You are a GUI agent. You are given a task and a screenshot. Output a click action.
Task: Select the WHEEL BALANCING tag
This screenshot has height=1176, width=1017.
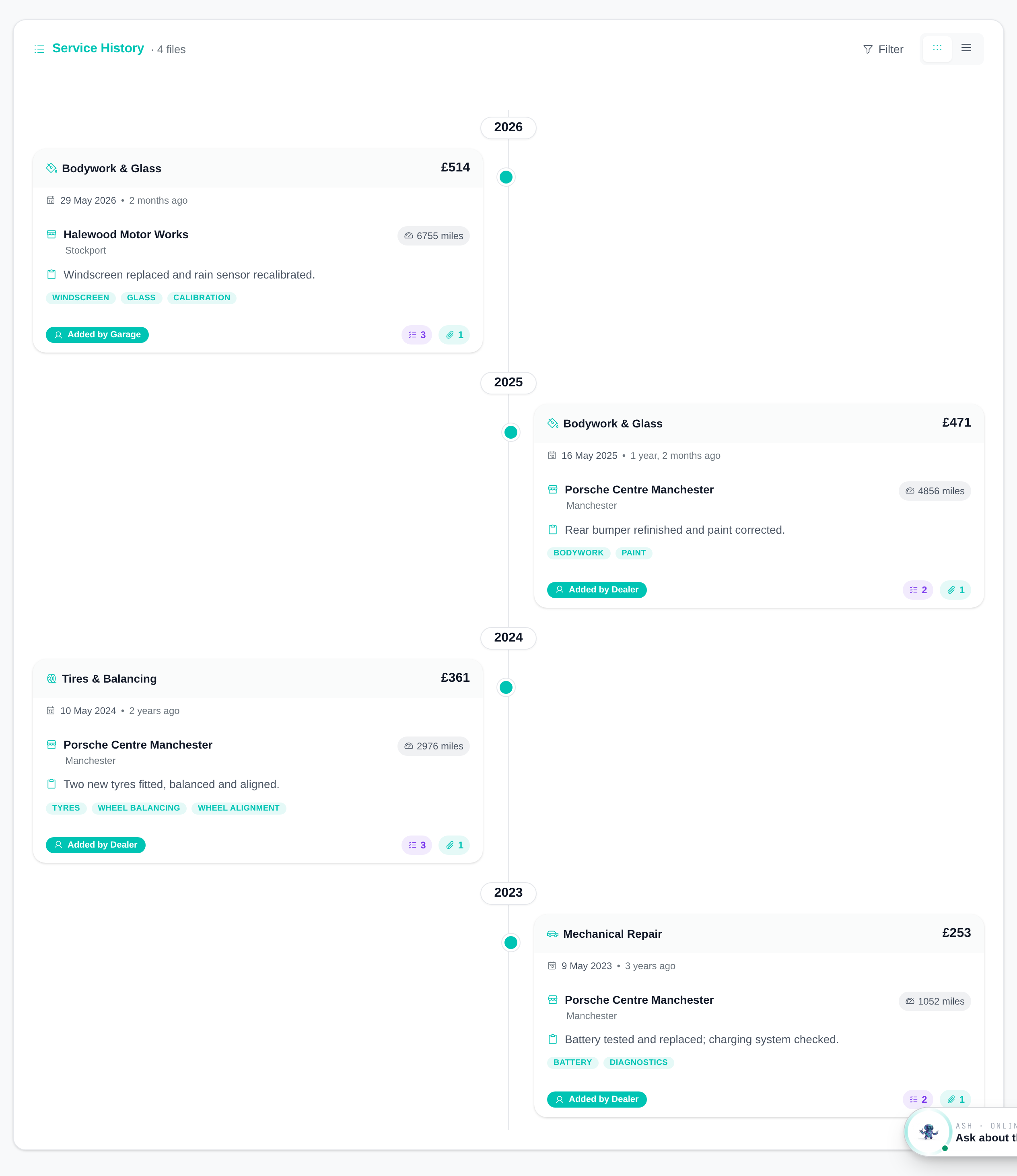(x=138, y=808)
